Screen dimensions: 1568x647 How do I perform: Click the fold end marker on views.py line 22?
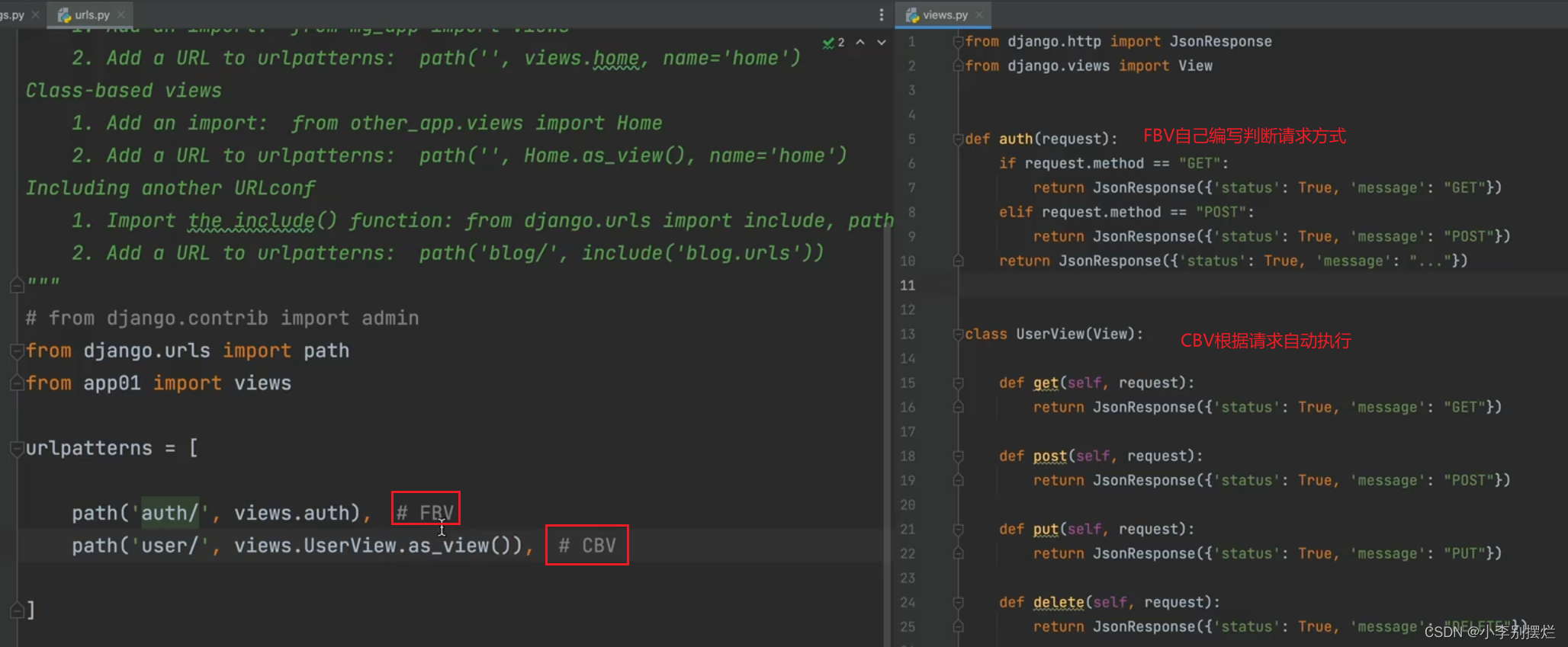click(959, 554)
